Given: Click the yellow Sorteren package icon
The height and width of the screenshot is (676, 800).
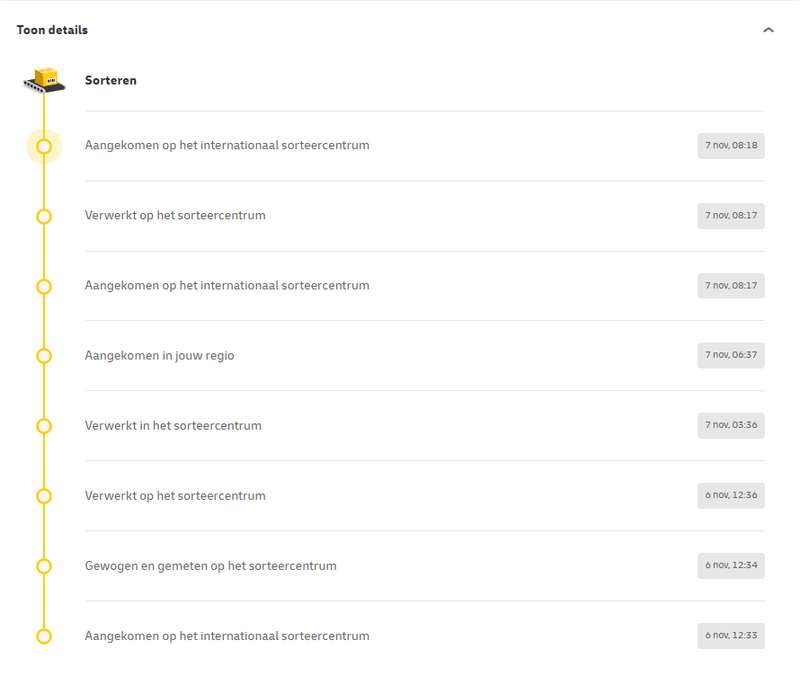Looking at the screenshot, I should pos(44,80).
